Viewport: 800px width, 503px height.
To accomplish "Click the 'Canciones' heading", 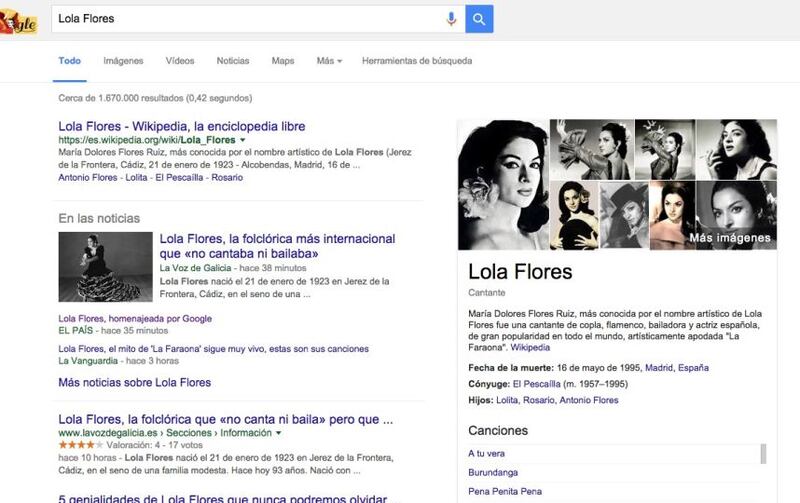I will coord(498,431).
